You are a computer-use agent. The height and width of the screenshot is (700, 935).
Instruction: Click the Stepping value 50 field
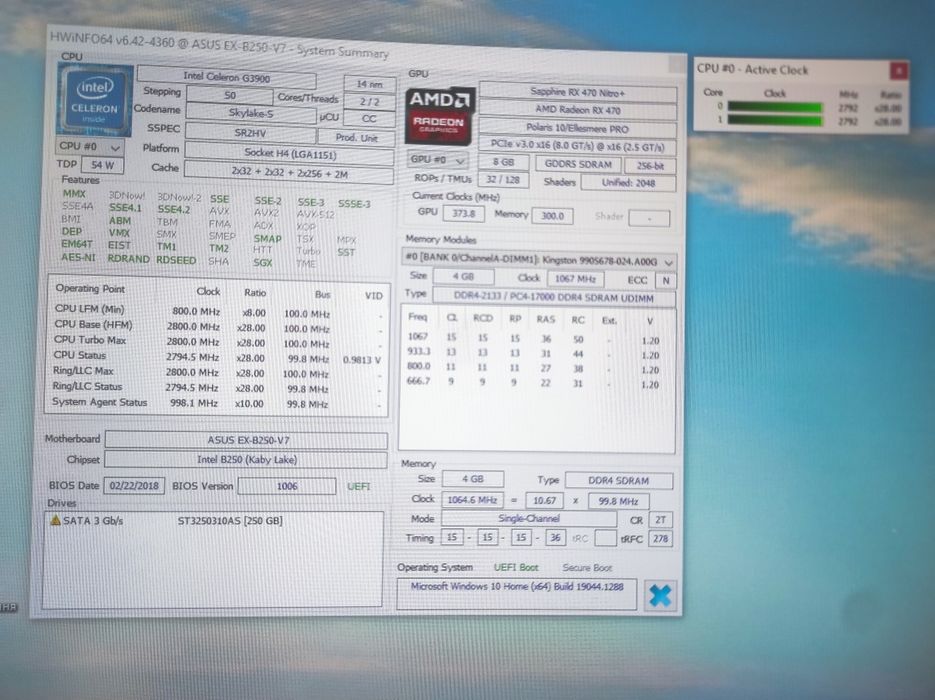(230, 95)
